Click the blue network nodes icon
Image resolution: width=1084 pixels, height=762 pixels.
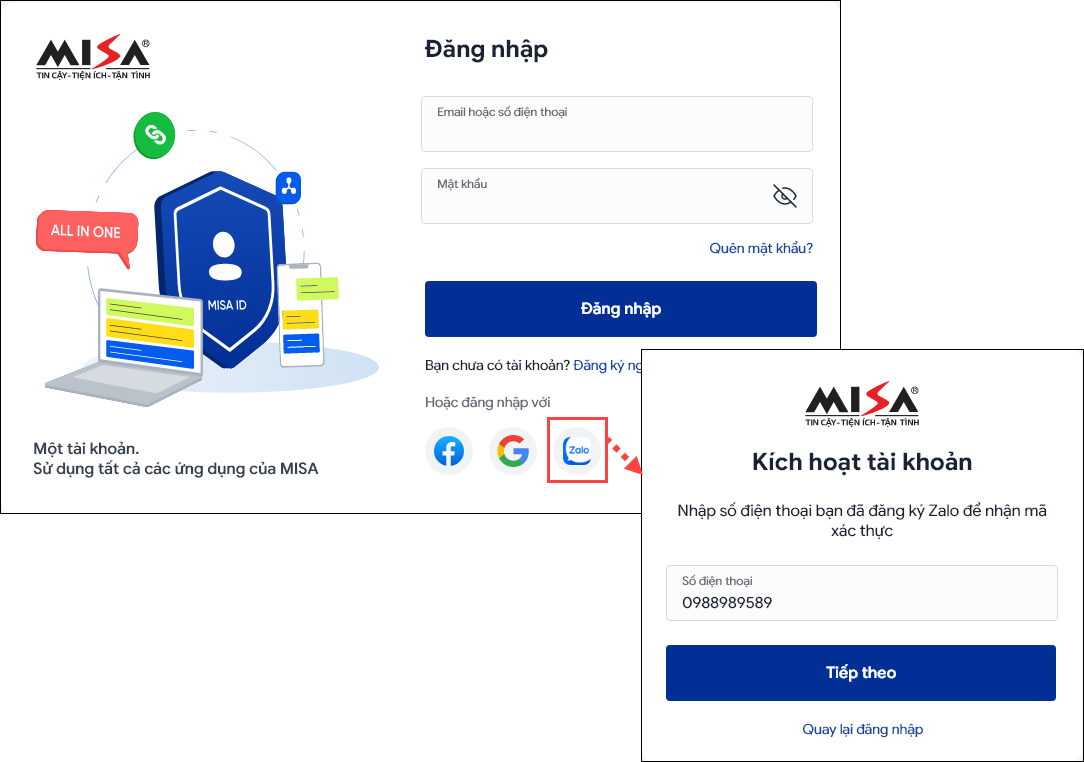tap(288, 187)
